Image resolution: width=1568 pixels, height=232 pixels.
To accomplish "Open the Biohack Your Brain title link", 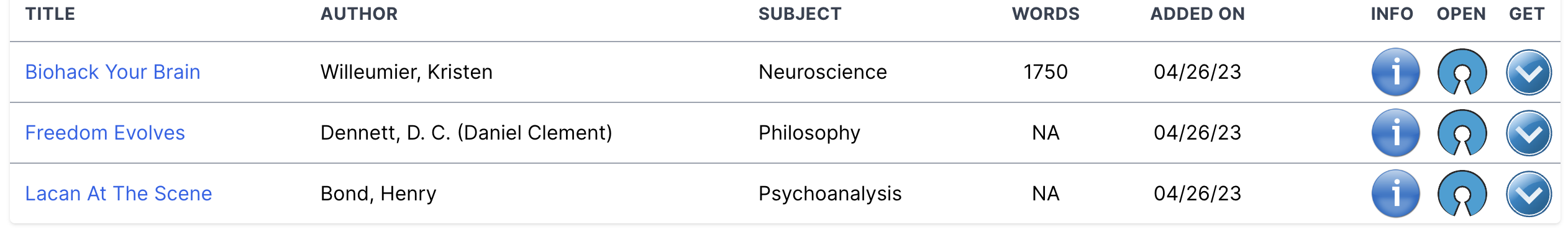I will coord(112,72).
